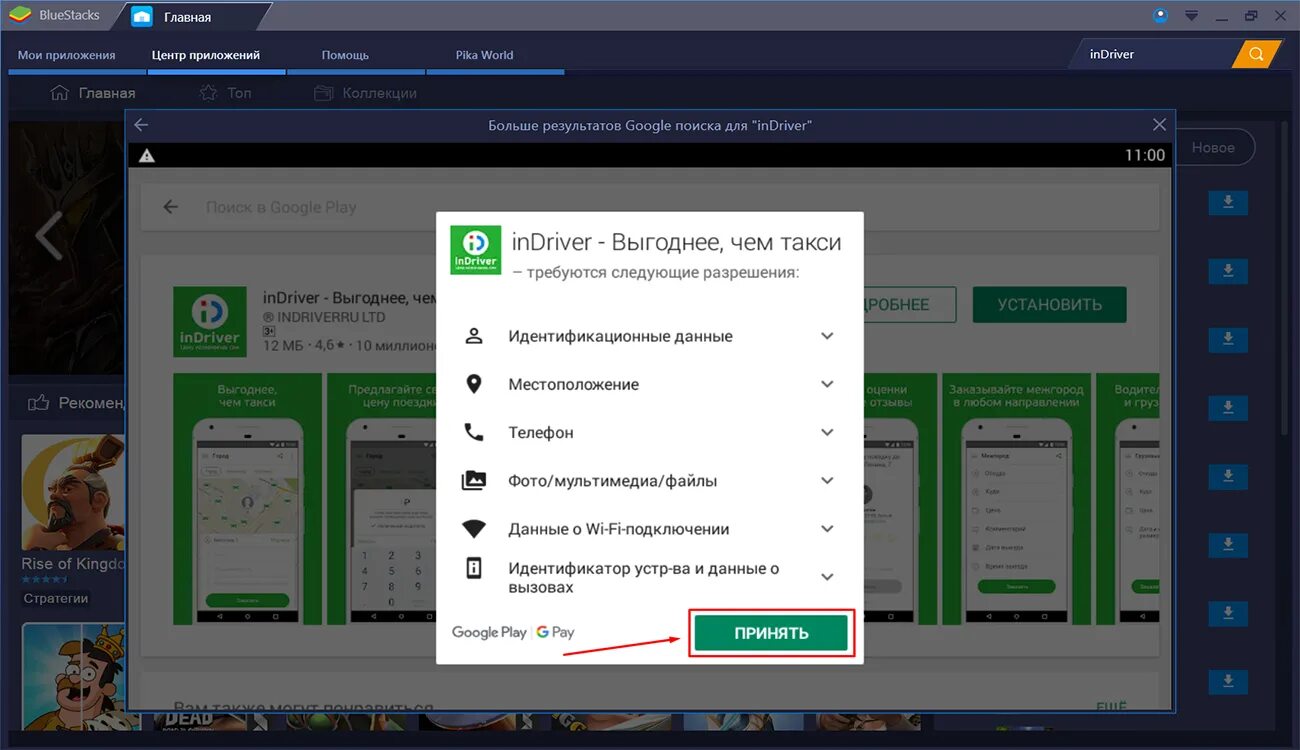Screen dimensions: 1300x750
Task: Click the inDriver app icon on Play page
Action: pos(210,322)
